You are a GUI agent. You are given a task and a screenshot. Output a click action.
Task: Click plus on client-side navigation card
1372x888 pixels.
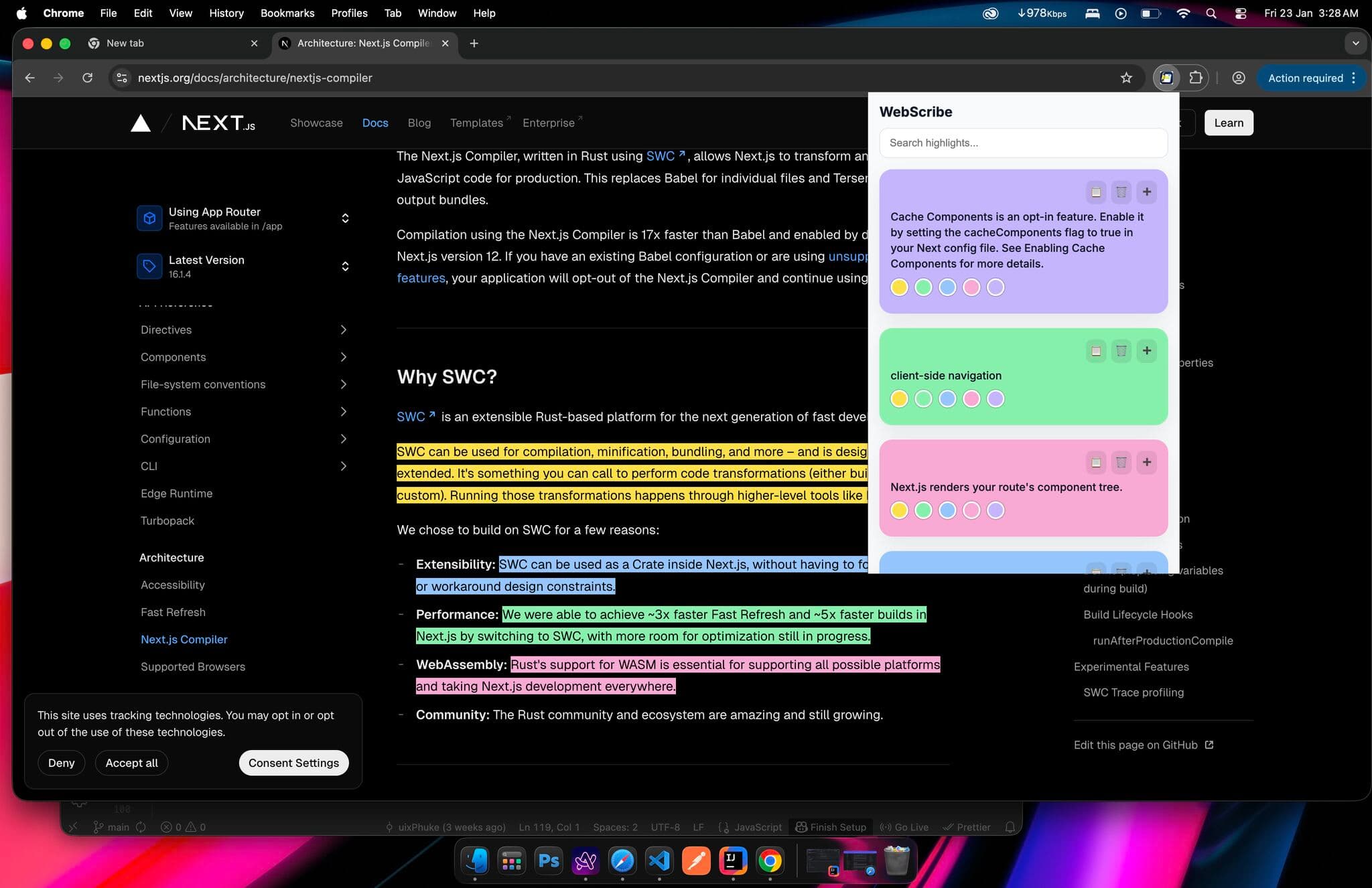(1147, 351)
